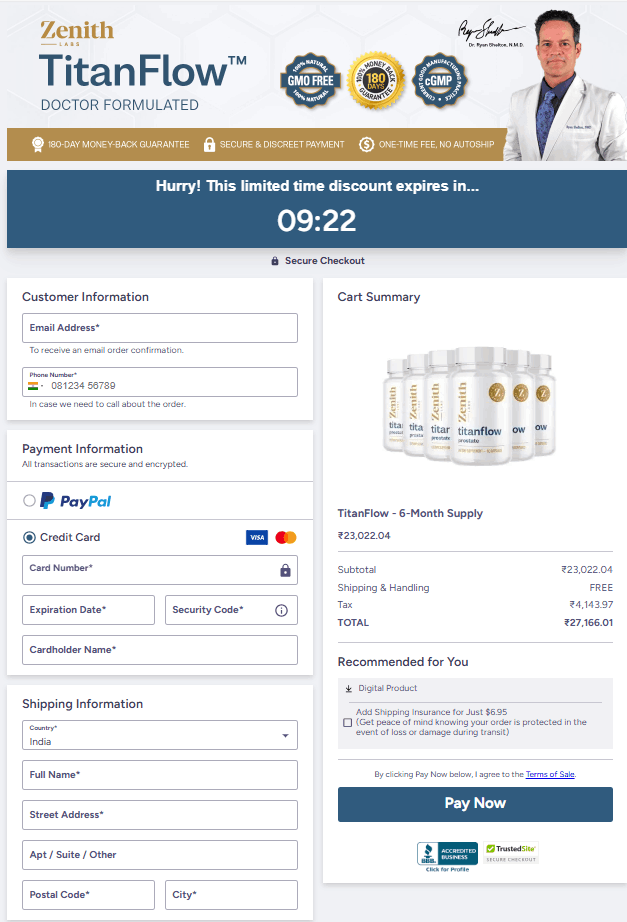Click the Zenith Labs logo
This screenshot has width=627, height=922.
click(x=77, y=33)
